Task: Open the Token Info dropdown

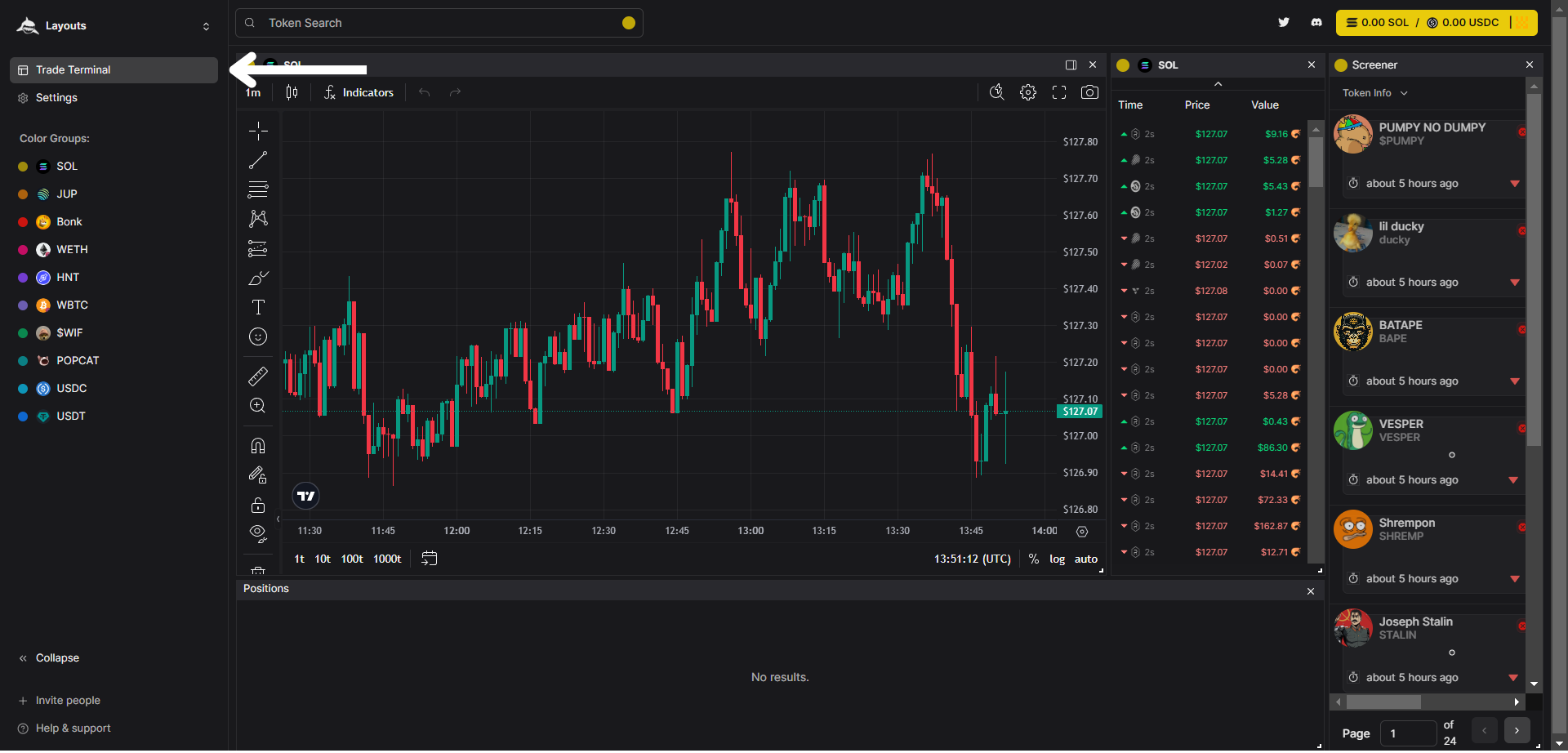Action: pos(1374,93)
